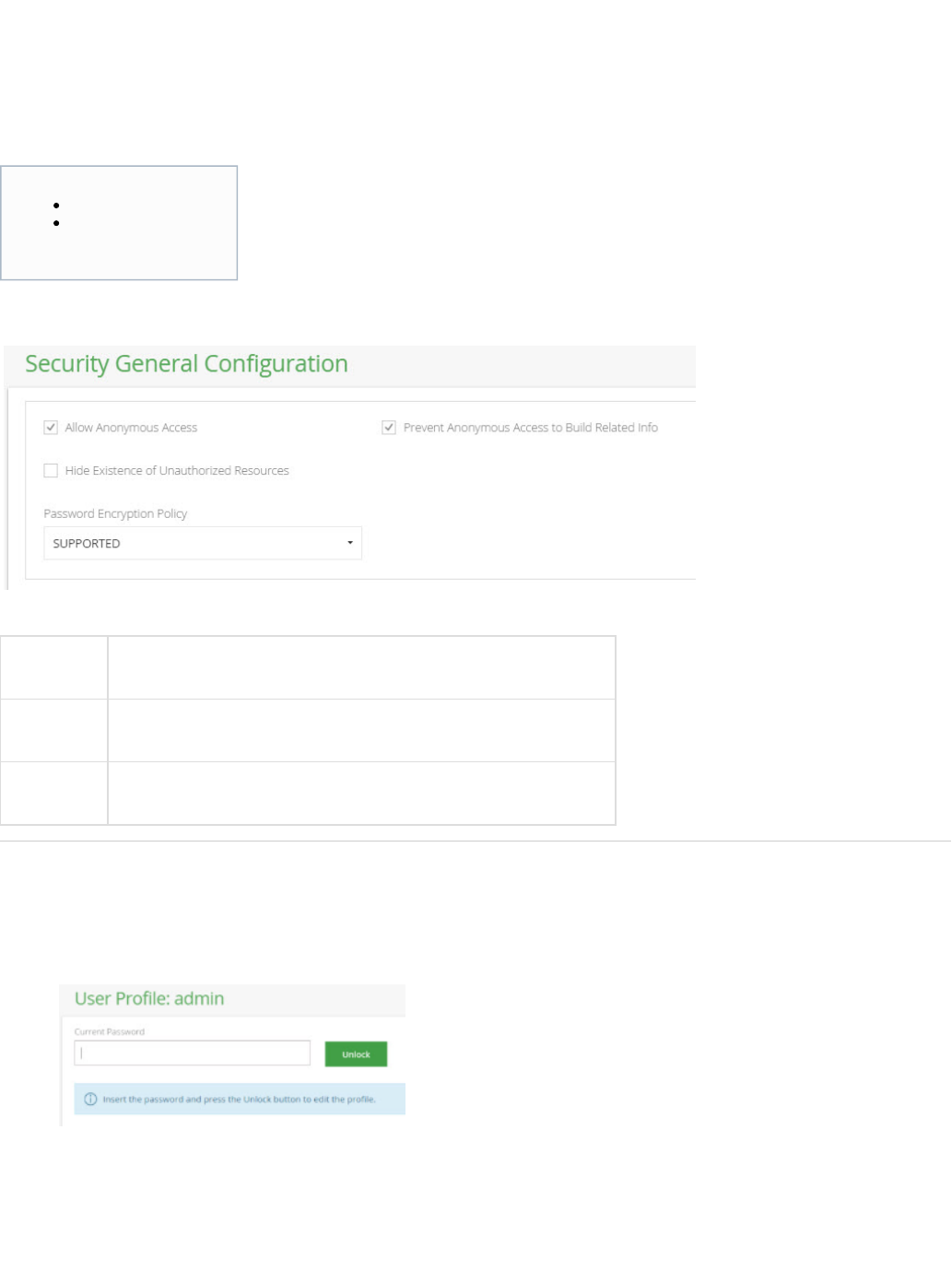Click the narrow cell in the table's bottom row
Viewport: 952px width, 1283px height.
[x=53, y=793]
